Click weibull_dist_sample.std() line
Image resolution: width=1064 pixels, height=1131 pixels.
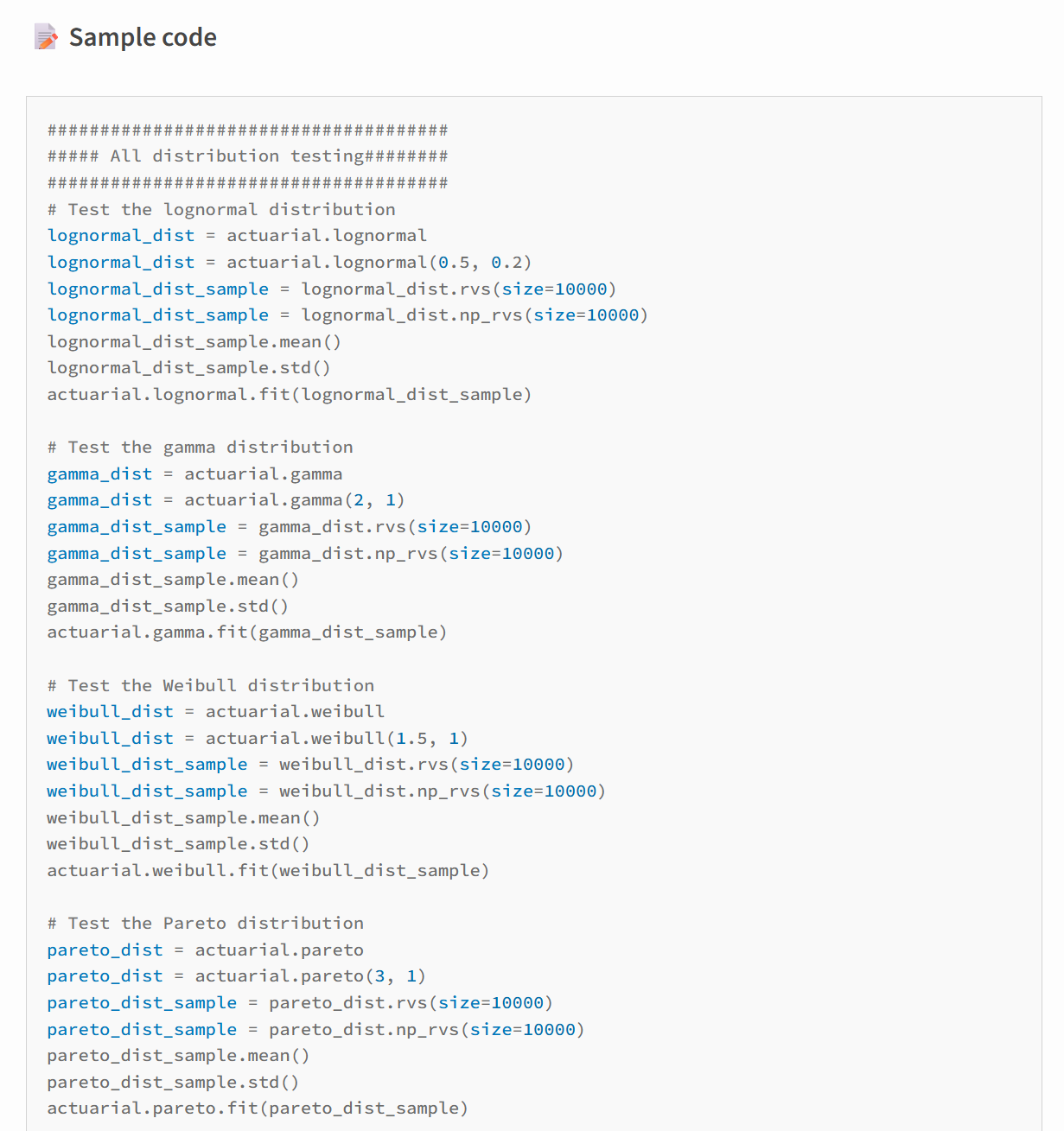[x=179, y=844]
